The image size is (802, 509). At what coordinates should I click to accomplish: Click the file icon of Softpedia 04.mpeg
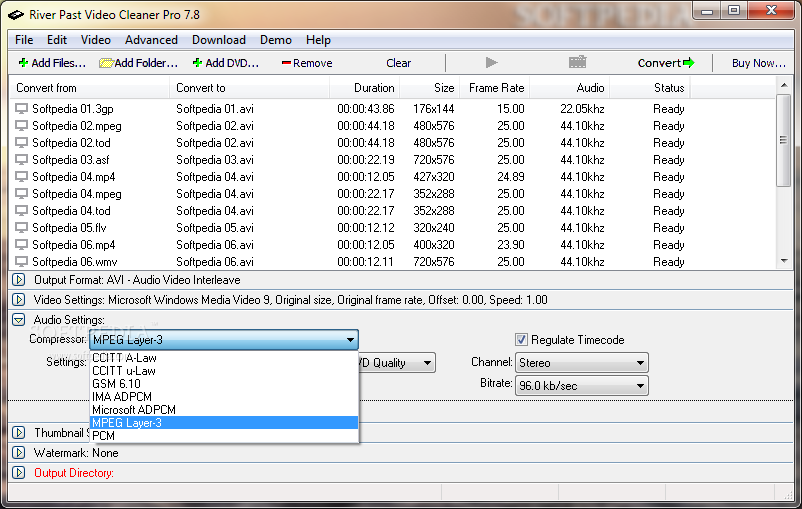(21, 194)
